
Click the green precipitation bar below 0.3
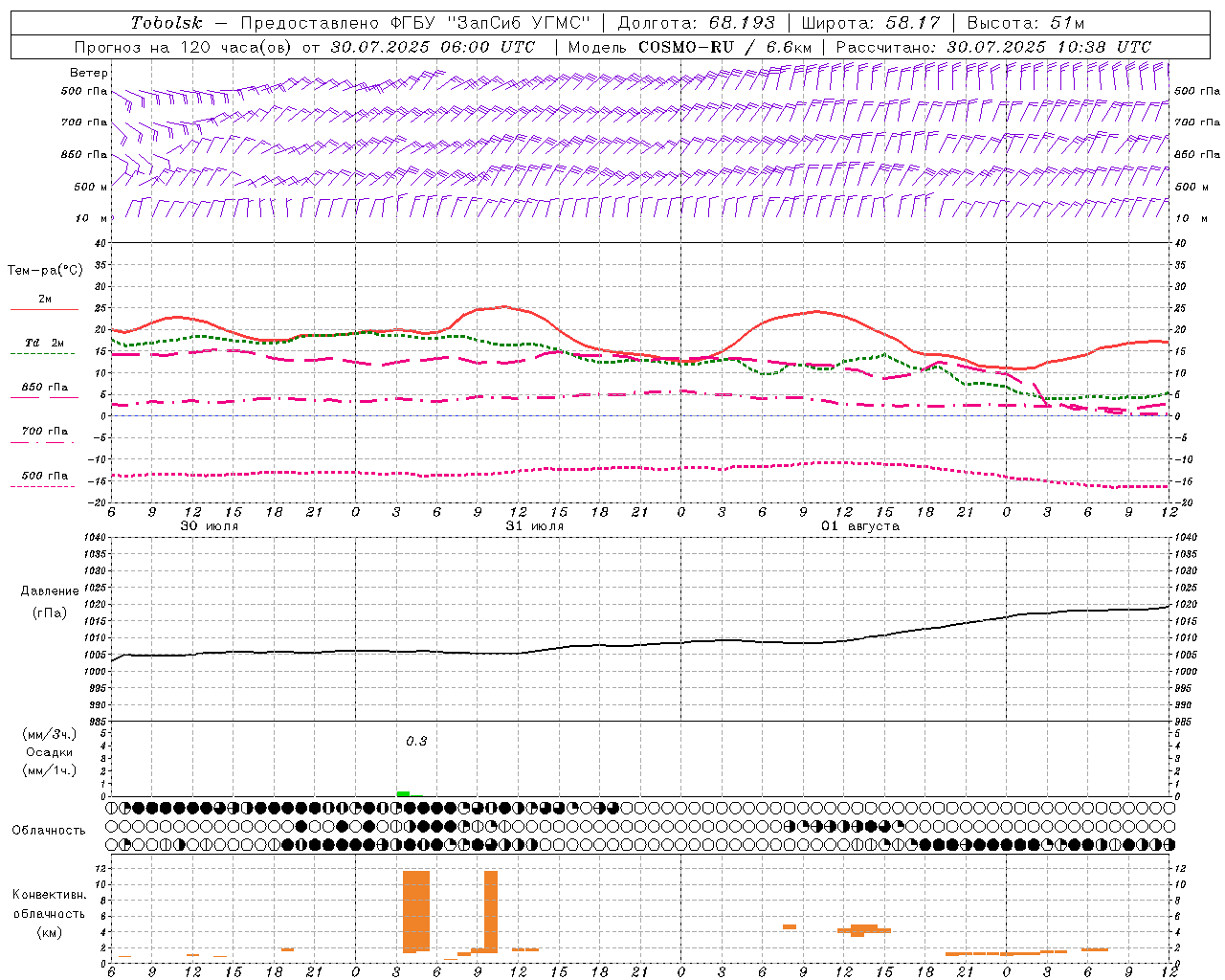[x=403, y=793]
